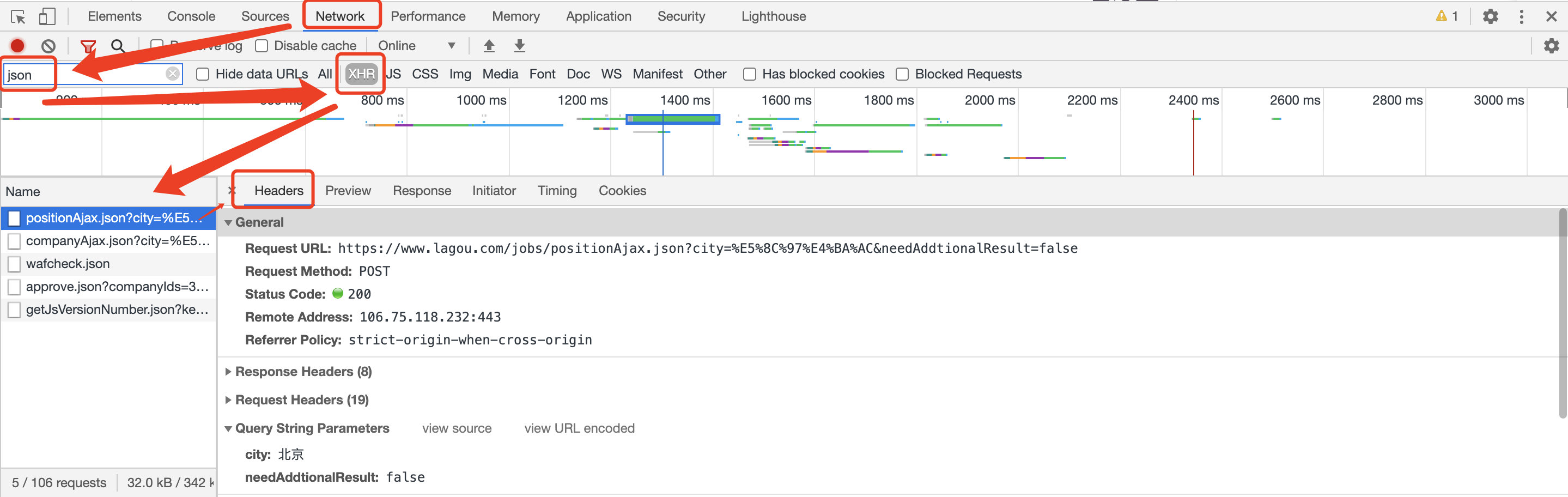Check Has blocked cookies option
1568x497 pixels.
[x=749, y=74]
